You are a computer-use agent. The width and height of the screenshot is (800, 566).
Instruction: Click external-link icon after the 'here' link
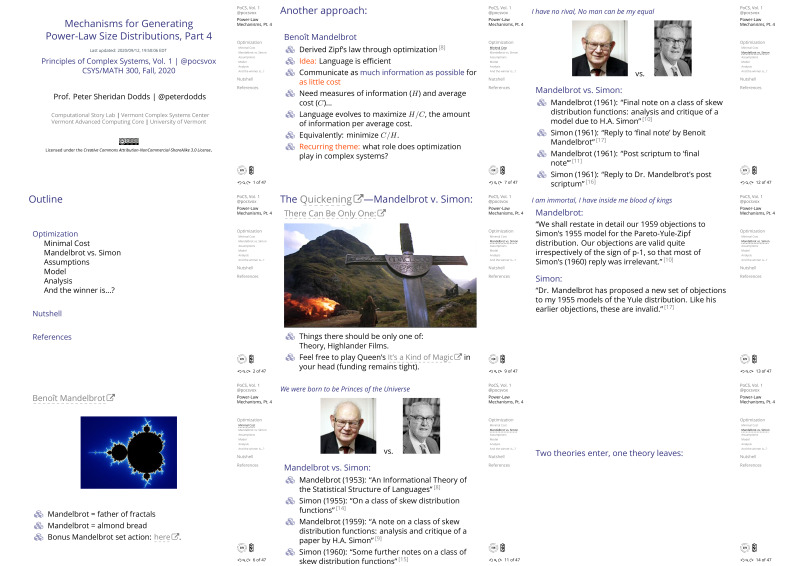[x=187, y=537]
